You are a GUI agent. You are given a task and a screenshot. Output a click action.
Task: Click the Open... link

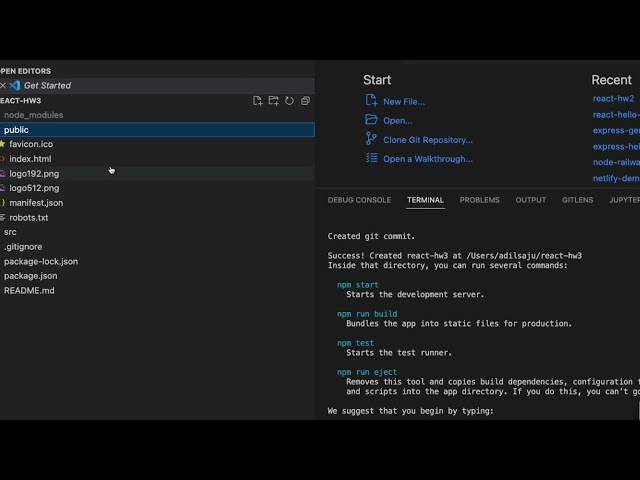tap(398, 121)
